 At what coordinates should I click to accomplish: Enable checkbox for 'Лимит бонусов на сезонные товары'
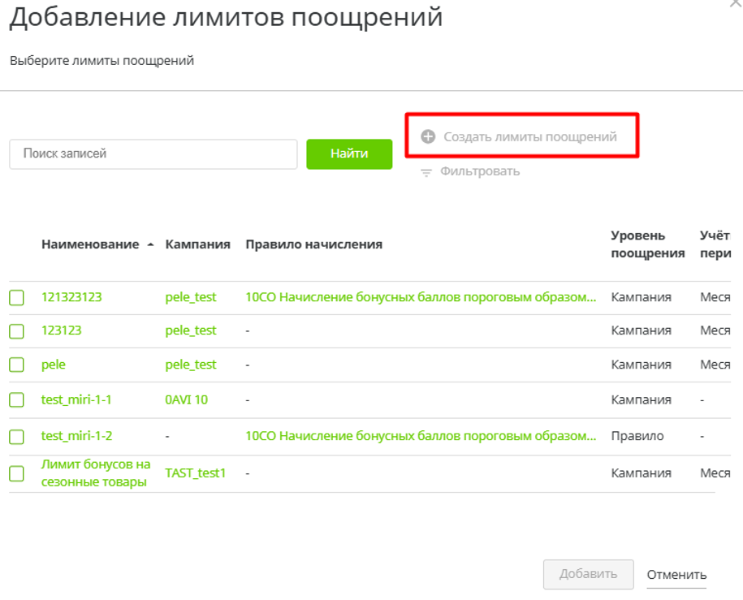pos(17,473)
